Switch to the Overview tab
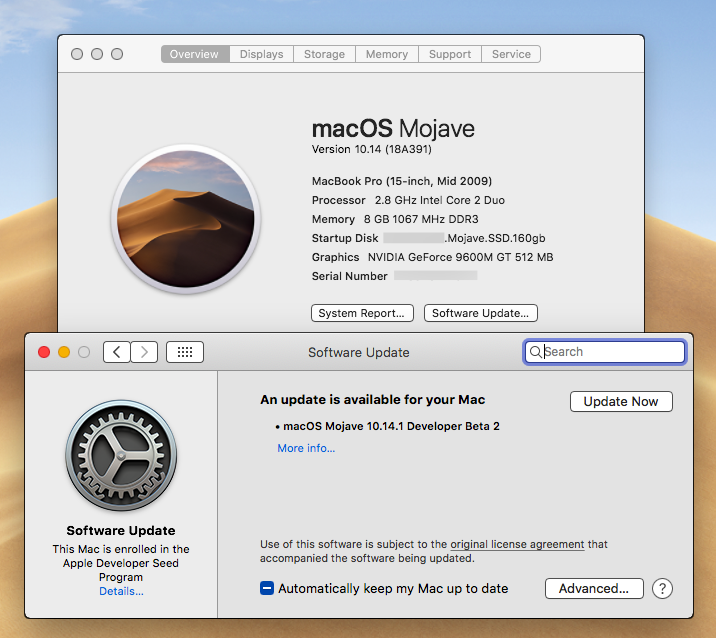 click(x=195, y=54)
